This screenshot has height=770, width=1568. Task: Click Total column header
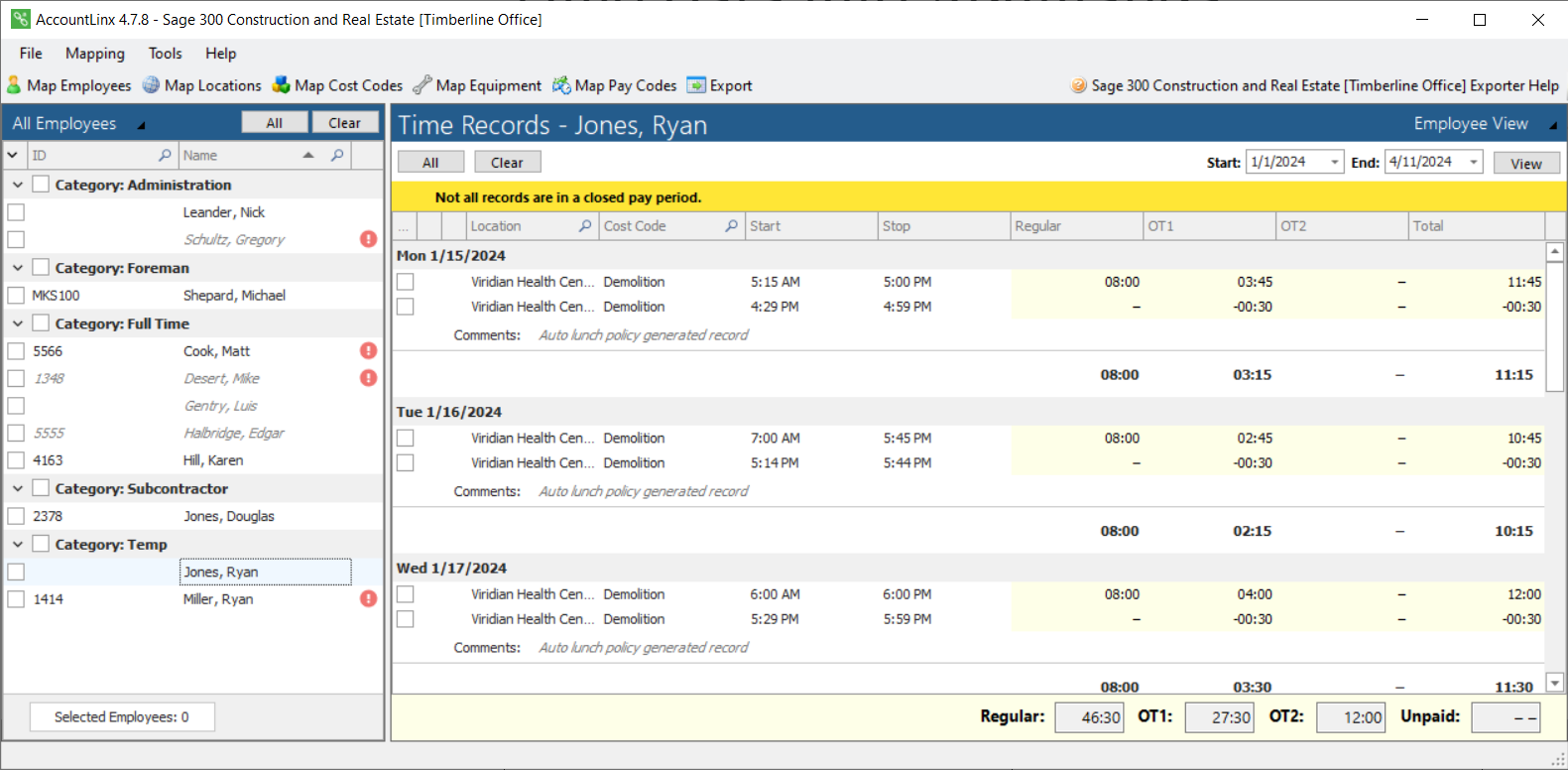coord(1476,226)
